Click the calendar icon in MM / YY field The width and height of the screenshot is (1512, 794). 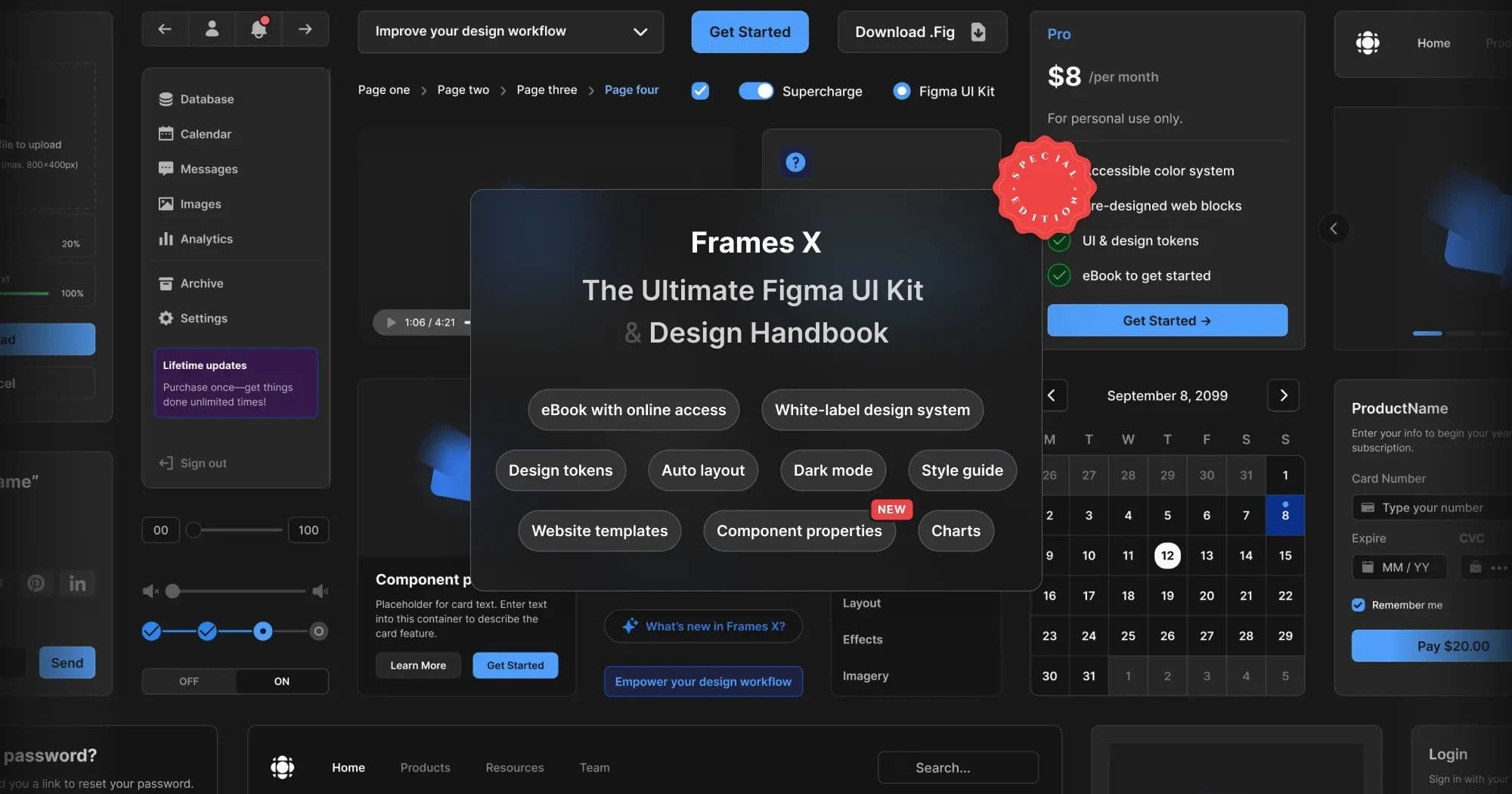coord(1368,566)
